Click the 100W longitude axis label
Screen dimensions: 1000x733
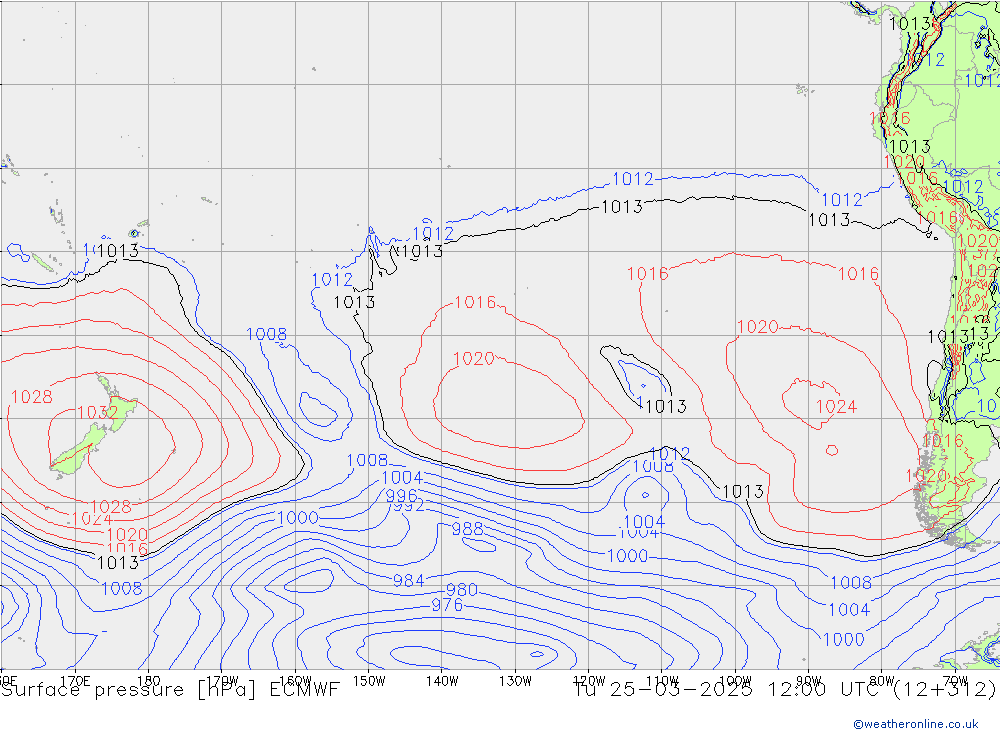pyautogui.click(x=735, y=681)
